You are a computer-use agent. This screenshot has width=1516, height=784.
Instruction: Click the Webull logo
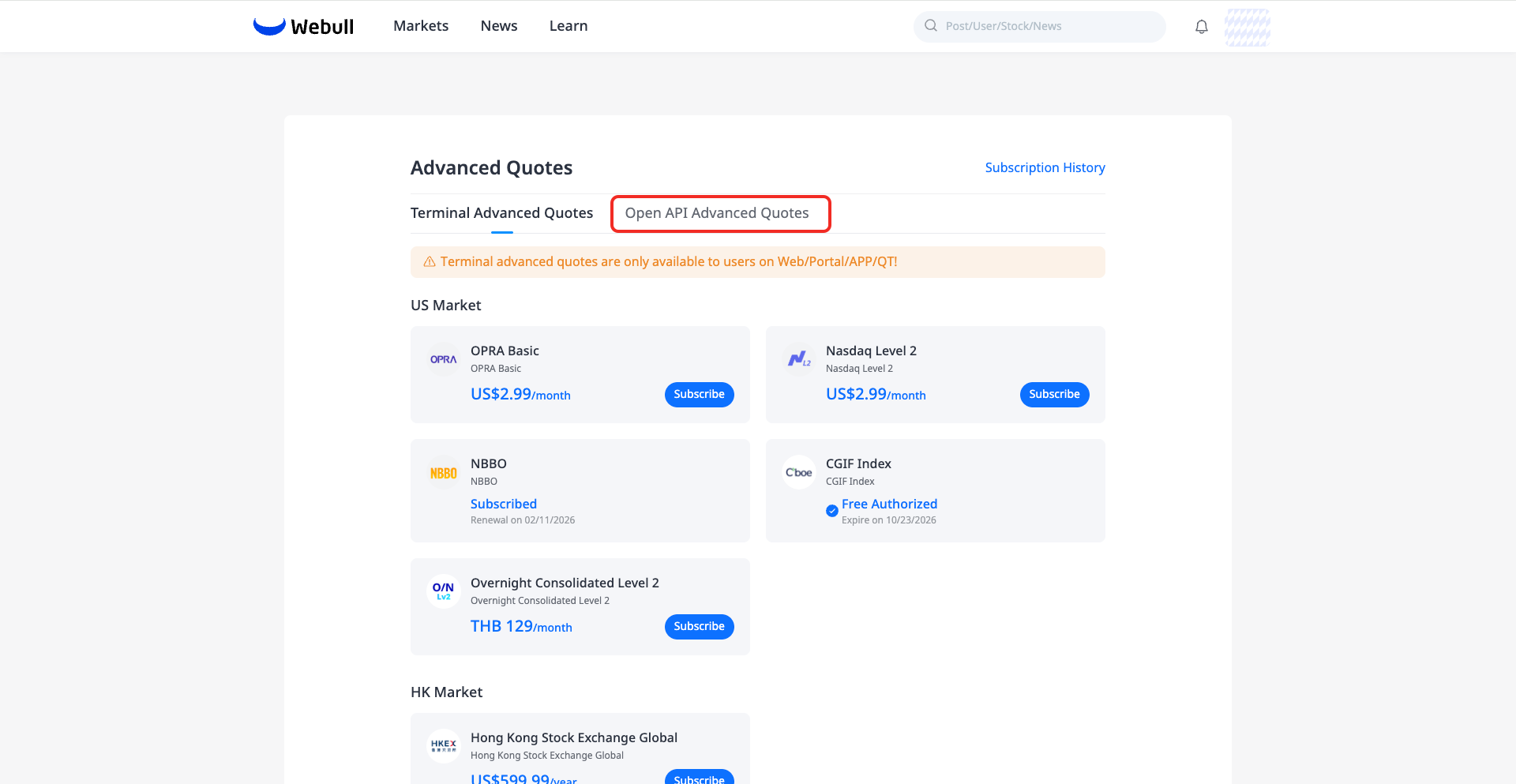(x=303, y=26)
